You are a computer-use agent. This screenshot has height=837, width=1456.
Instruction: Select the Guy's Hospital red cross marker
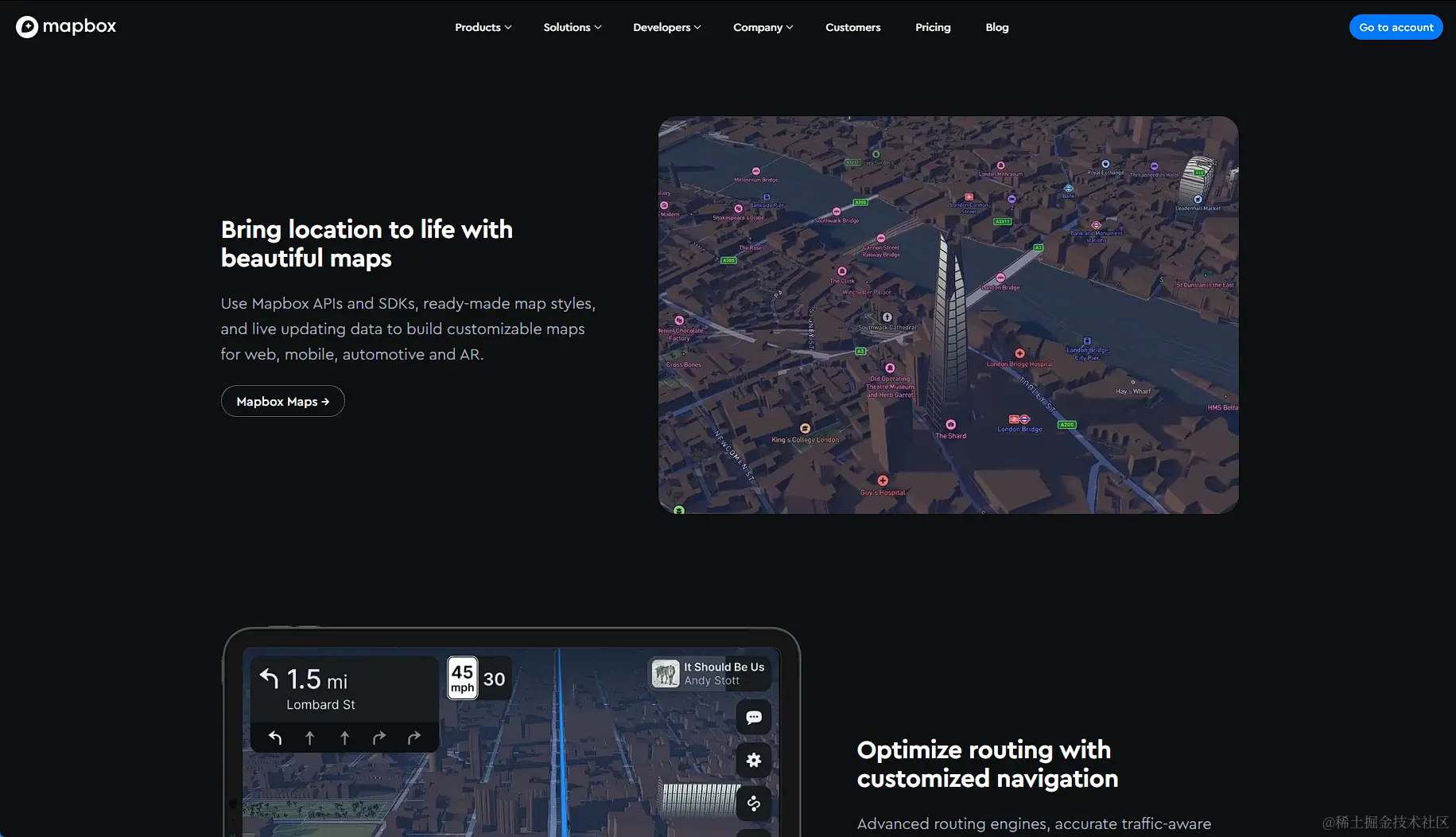pos(882,481)
